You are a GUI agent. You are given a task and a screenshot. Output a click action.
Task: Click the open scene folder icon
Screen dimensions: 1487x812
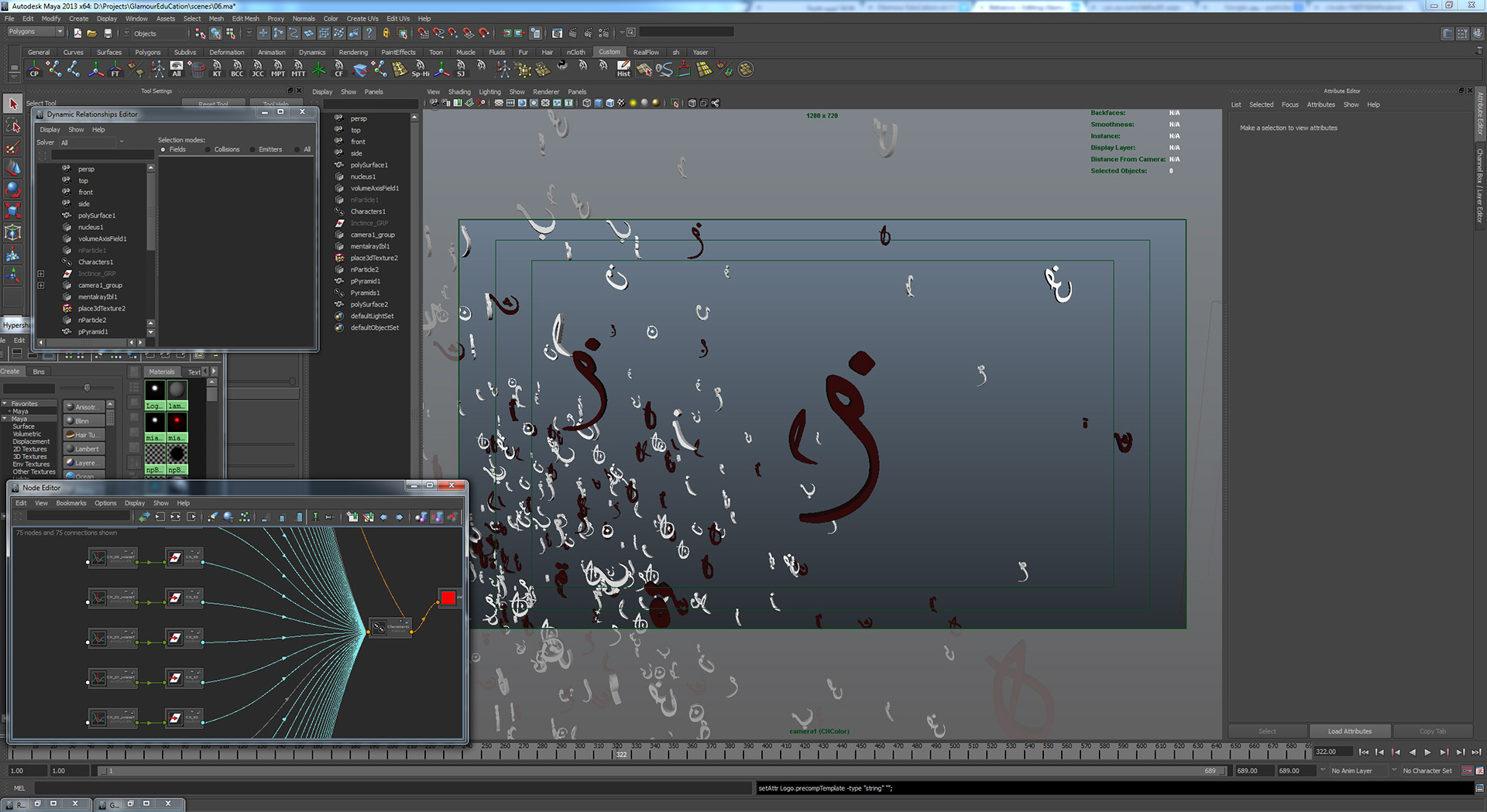(x=91, y=33)
